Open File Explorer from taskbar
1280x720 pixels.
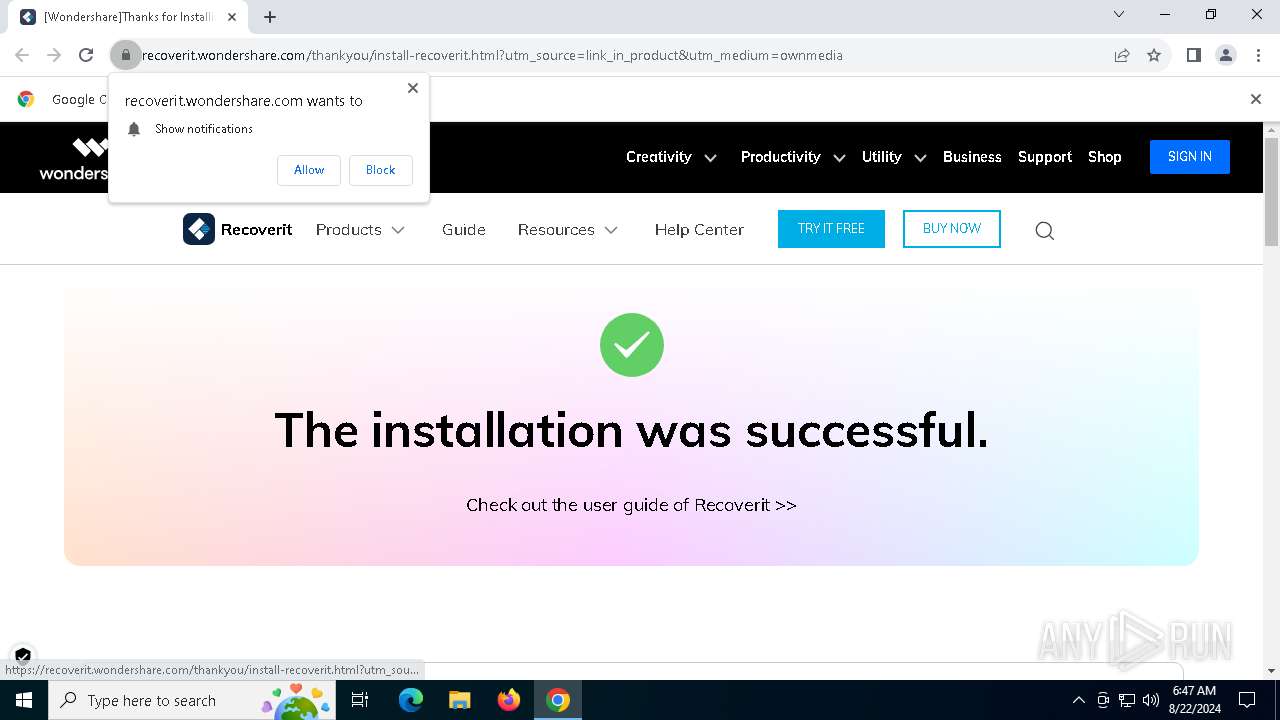[459, 700]
